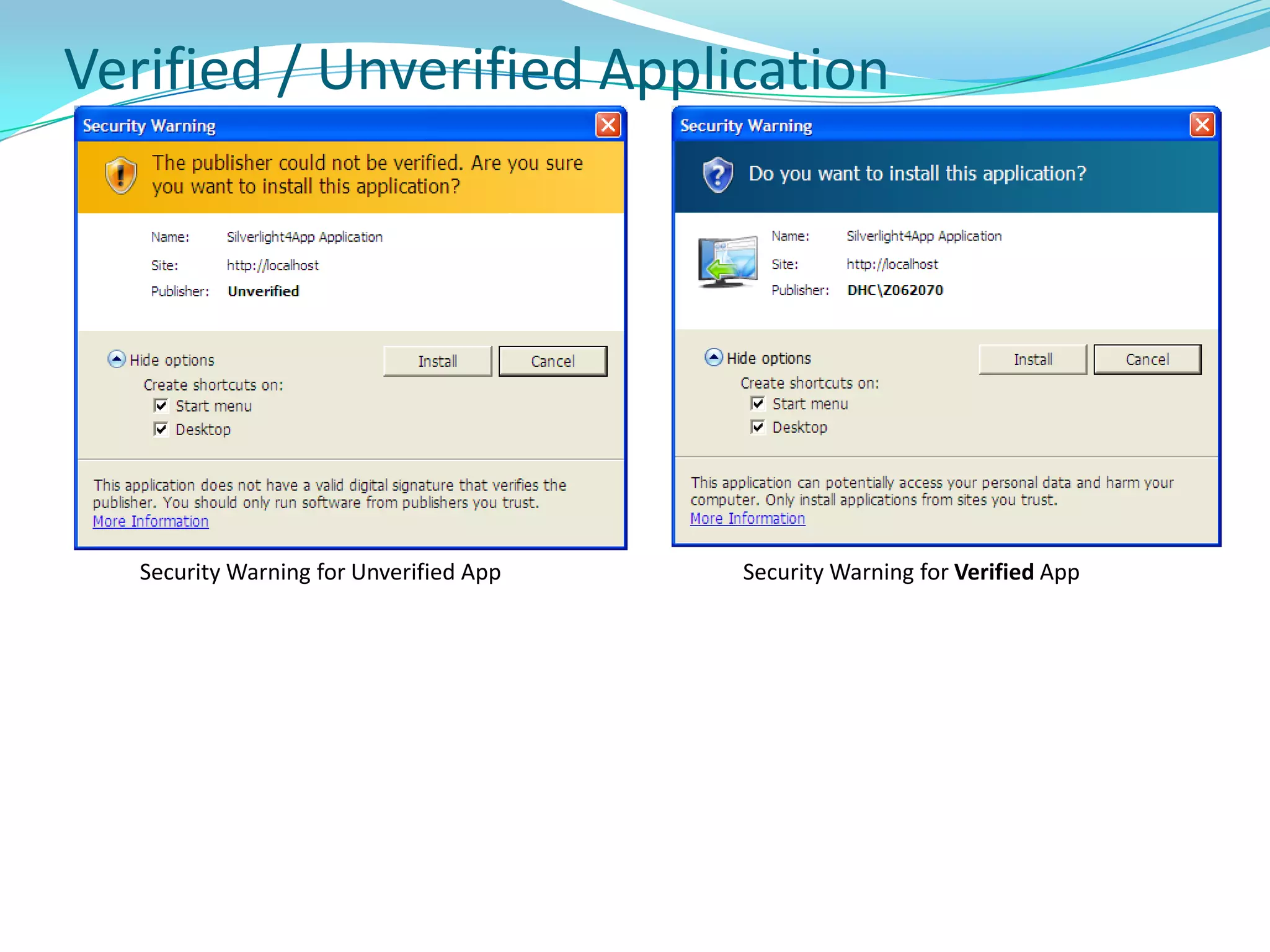Click the monitor install application icon
Image resolution: width=1270 pixels, height=952 pixels.
[728, 262]
